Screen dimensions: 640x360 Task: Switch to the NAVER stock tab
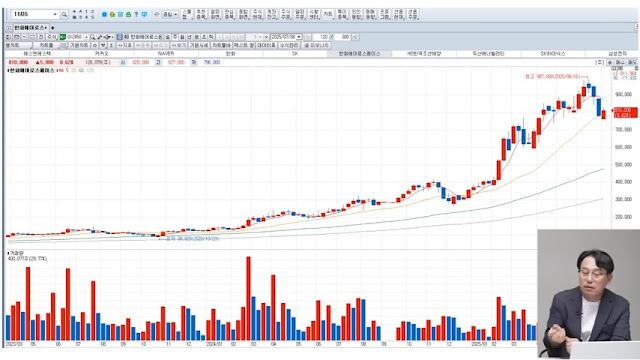166,54
